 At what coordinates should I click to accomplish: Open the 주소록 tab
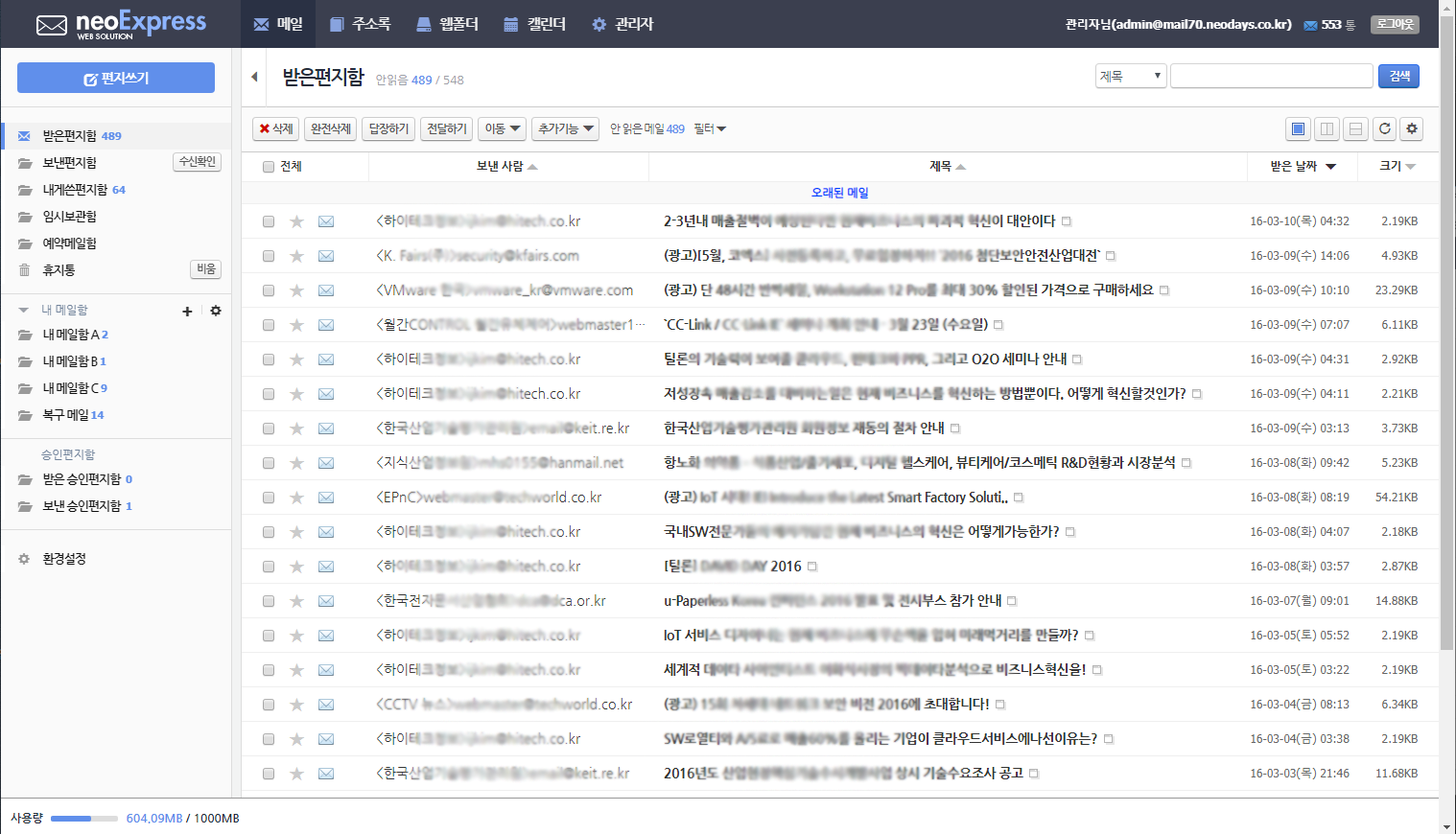coord(360,24)
